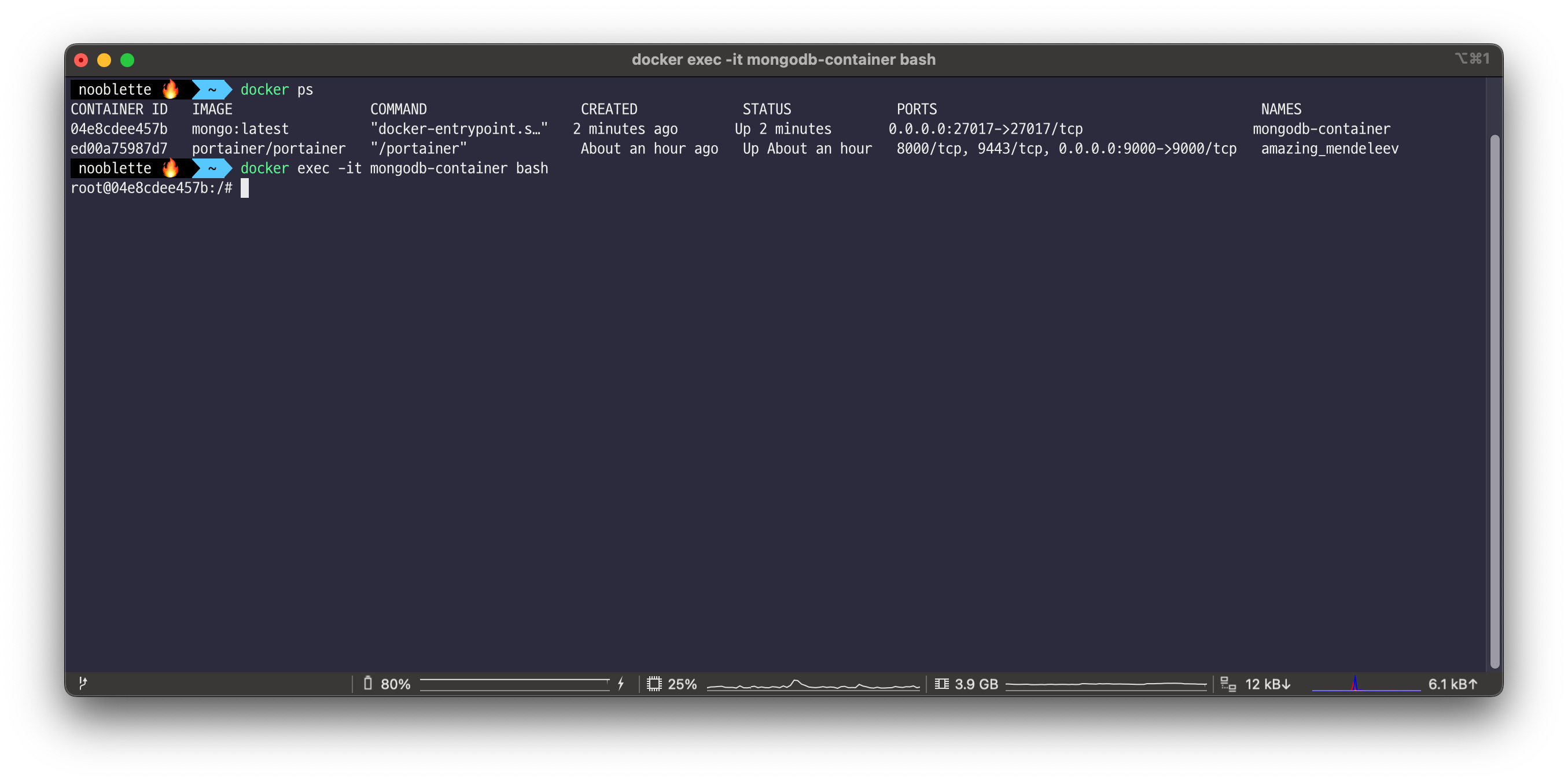Click container ID 04e8cdee457b in the table

119,129
